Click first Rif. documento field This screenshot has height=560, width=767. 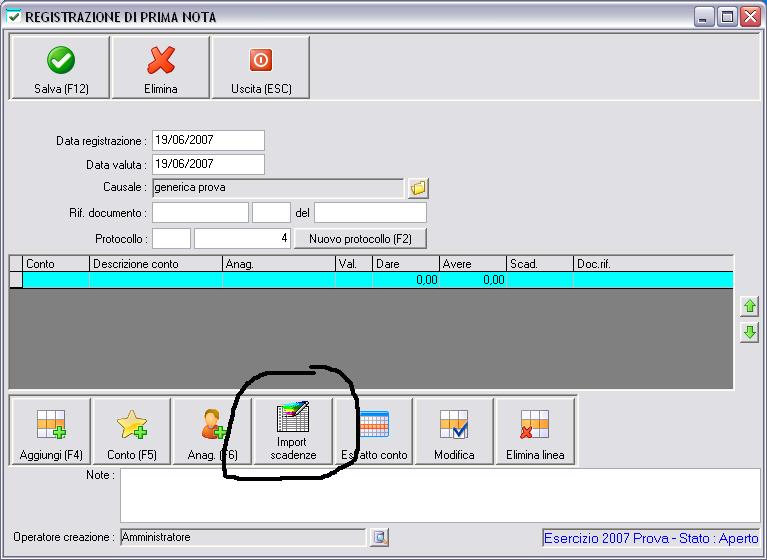pyautogui.click(x=201, y=213)
